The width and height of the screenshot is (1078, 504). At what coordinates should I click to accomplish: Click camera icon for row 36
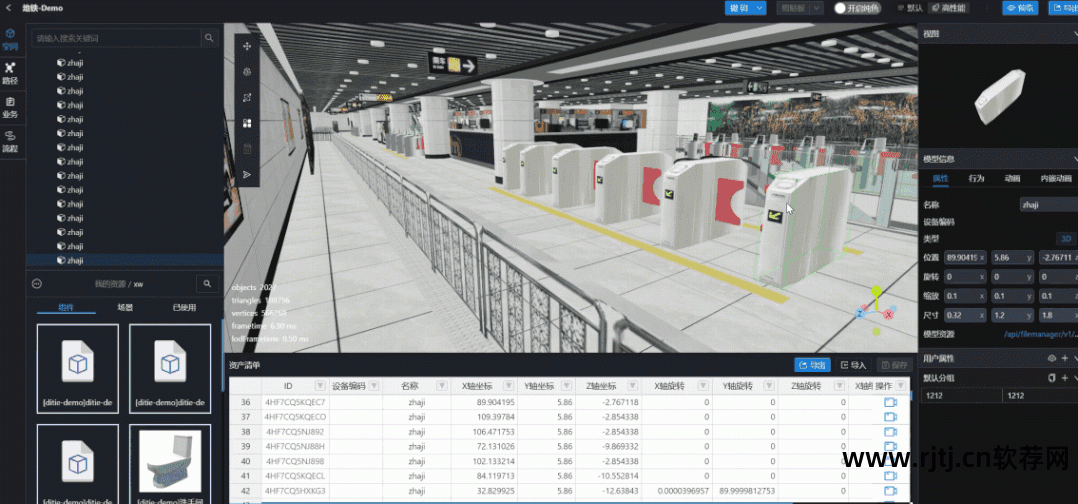[x=890, y=402]
